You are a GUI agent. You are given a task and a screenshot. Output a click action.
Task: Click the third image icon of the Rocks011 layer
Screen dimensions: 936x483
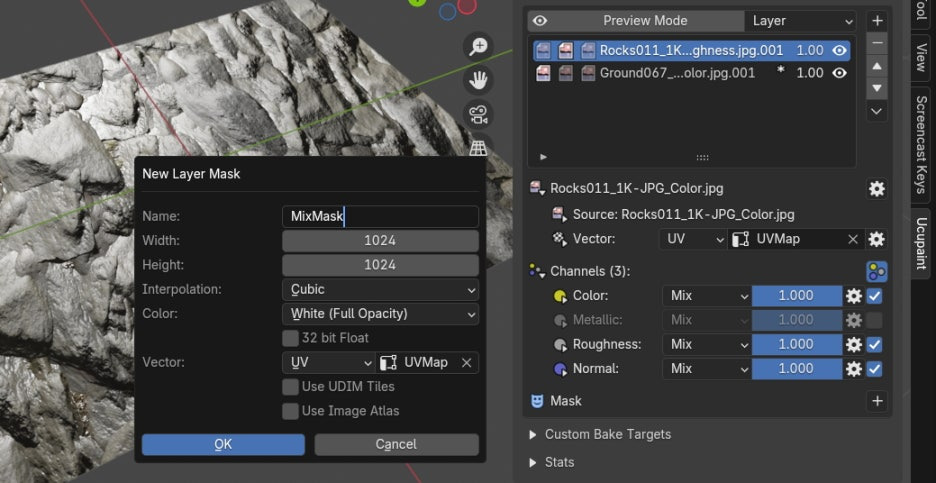(x=589, y=51)
